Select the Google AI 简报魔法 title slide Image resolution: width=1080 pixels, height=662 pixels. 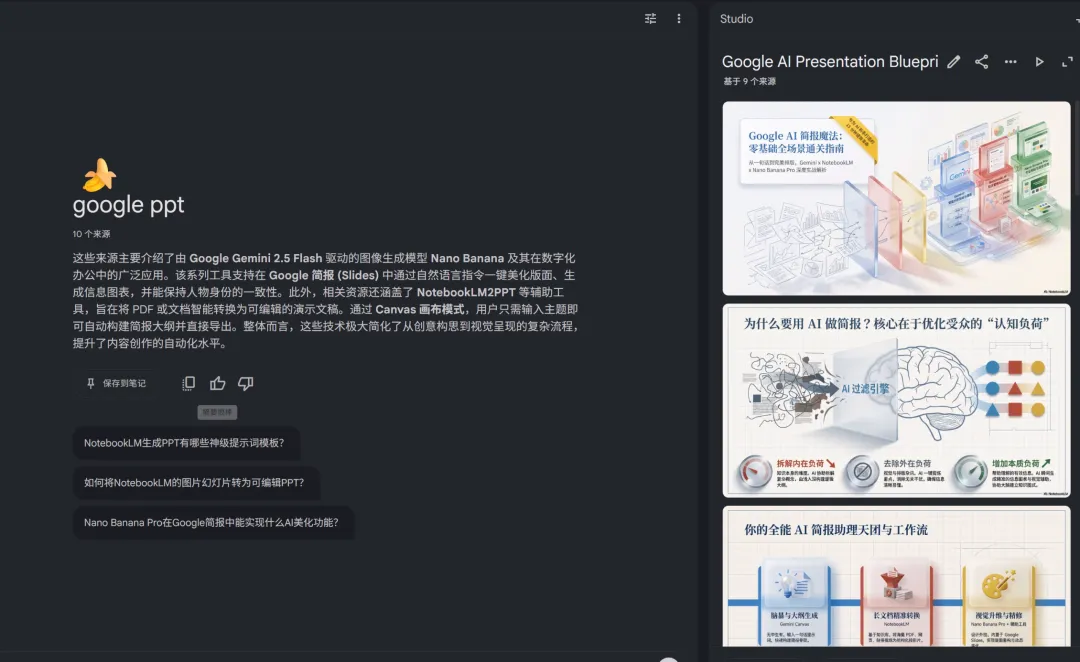click(896, 198)
